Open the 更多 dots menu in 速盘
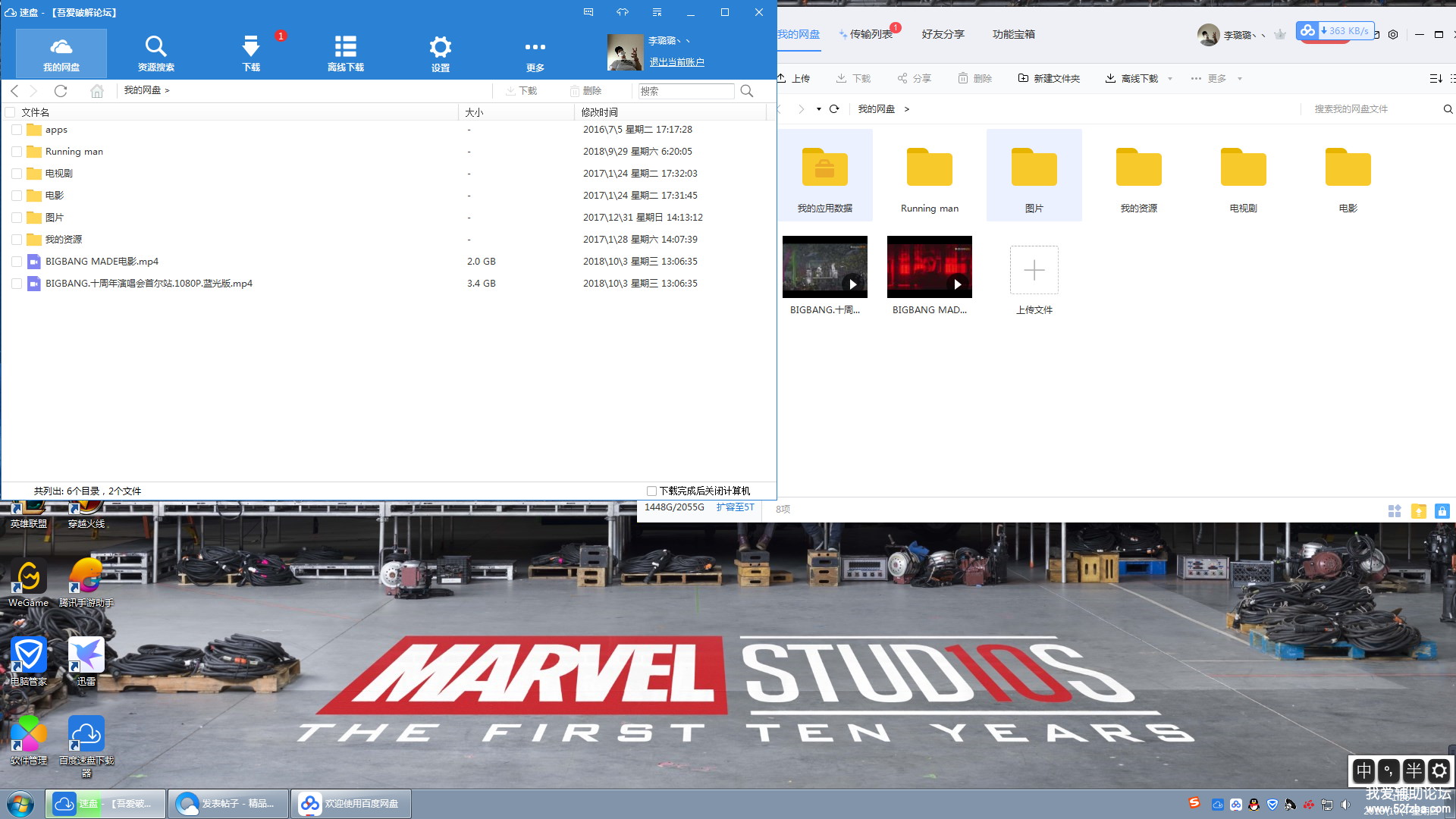1456x819 pixels. tap(535, 54)
